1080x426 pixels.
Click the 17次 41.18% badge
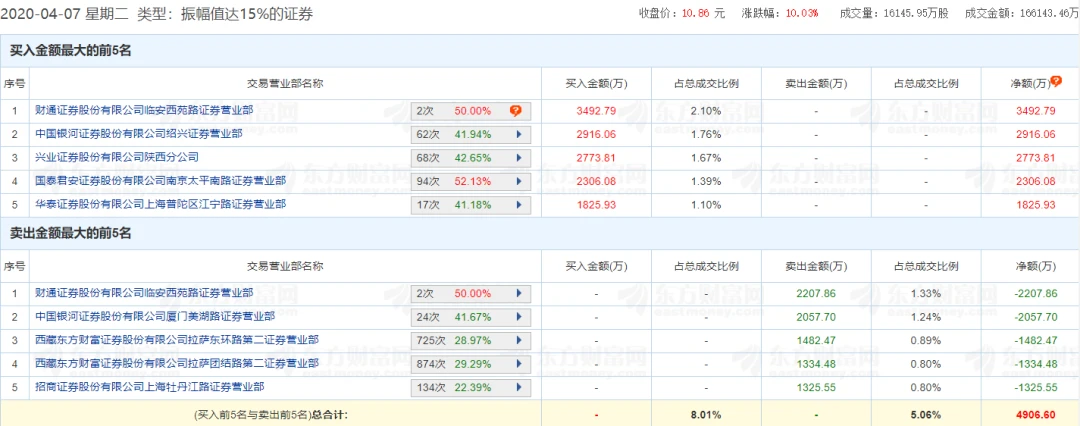pyautogui.click(x=471, y=205)
